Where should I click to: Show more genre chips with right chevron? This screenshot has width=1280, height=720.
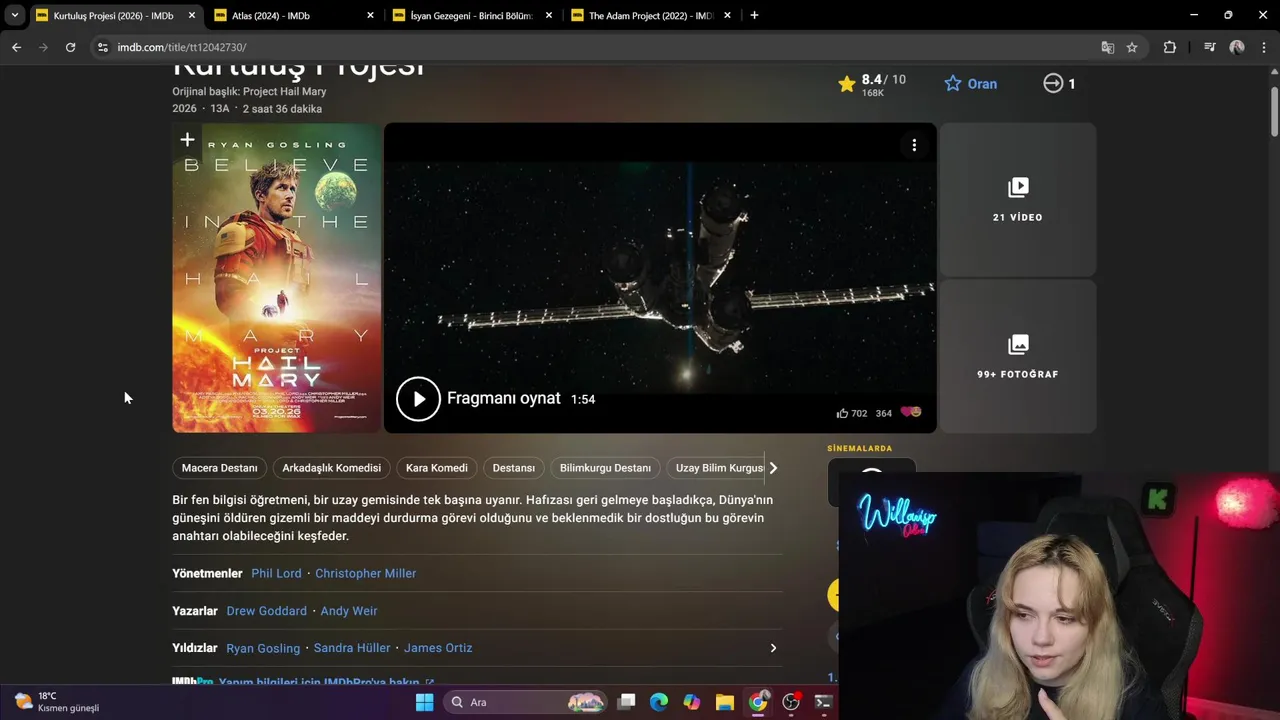click(x=773, y=468)
